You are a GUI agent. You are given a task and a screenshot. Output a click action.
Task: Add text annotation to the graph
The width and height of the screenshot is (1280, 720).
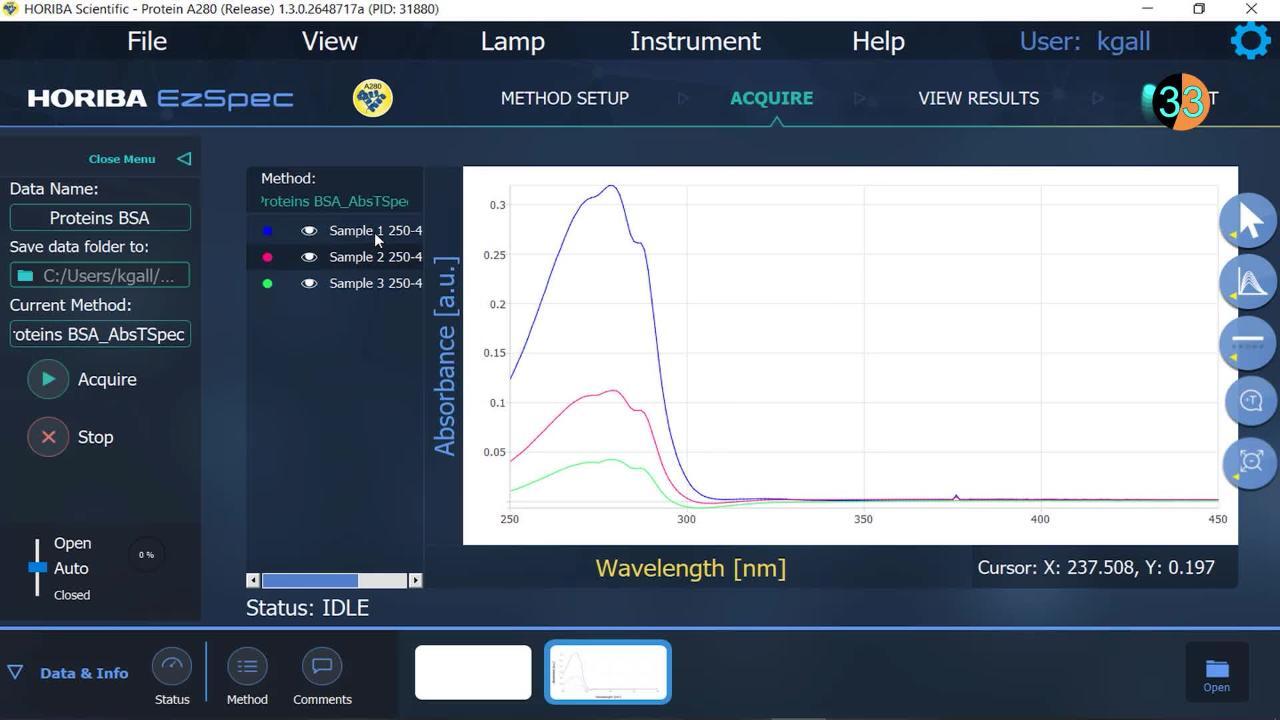tap(1251, 401)
